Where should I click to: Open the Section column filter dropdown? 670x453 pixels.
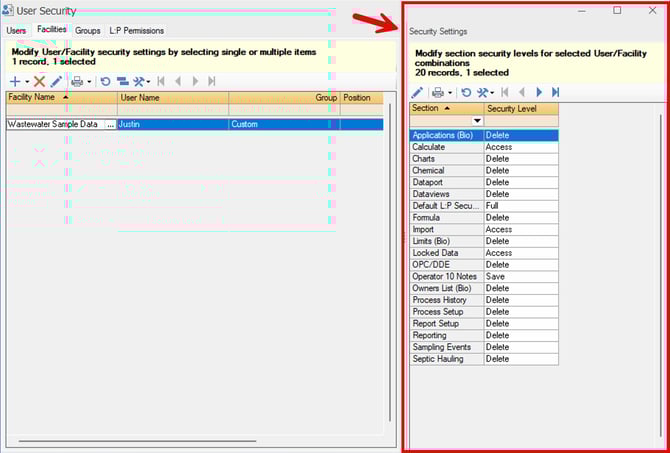point(477,121)
